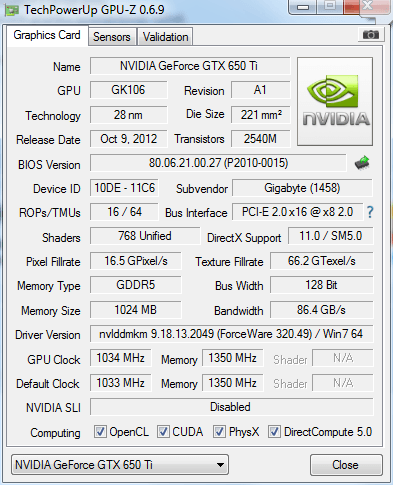The width and height of the screenshot is (393, 485).
Task: Toggle the OpenCL checkbox
Action: [x=100, y=431]
